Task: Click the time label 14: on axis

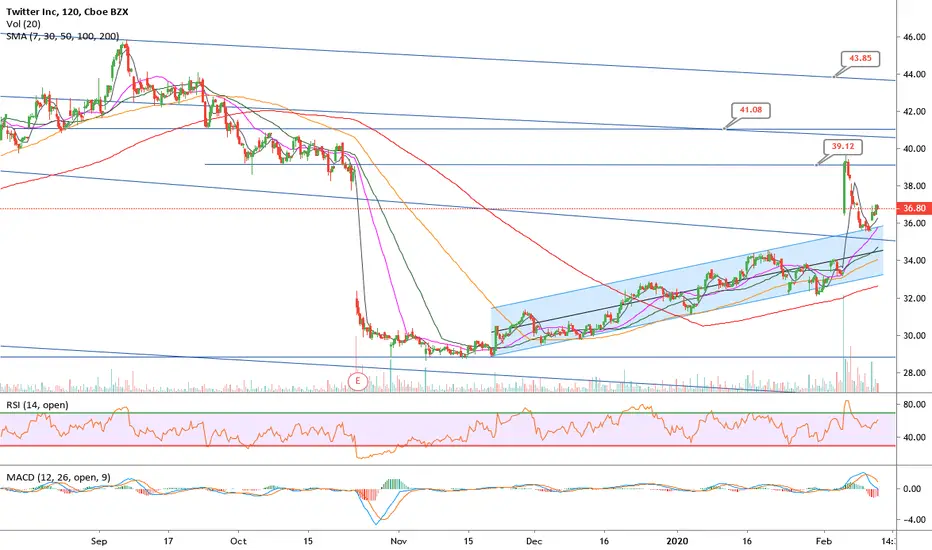Action: tap(887, 541)
